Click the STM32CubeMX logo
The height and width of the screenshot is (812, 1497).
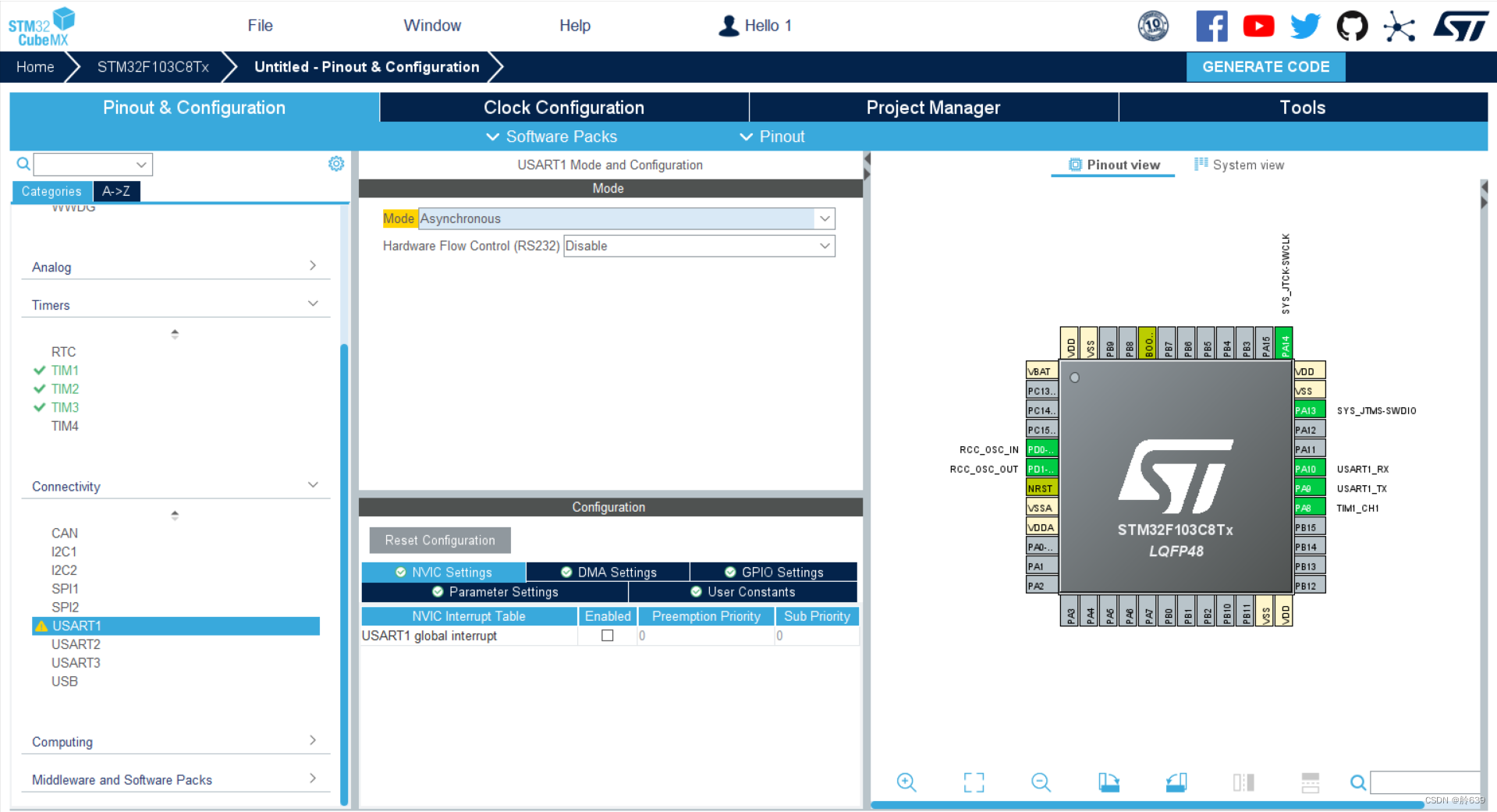point(42,26)
